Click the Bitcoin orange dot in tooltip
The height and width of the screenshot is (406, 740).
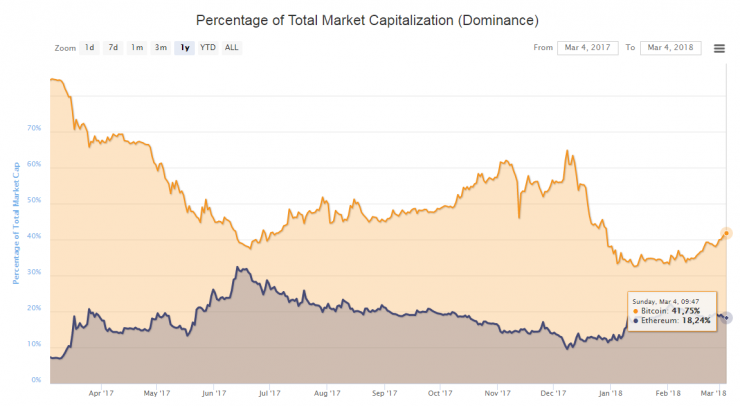coord(636,311)
